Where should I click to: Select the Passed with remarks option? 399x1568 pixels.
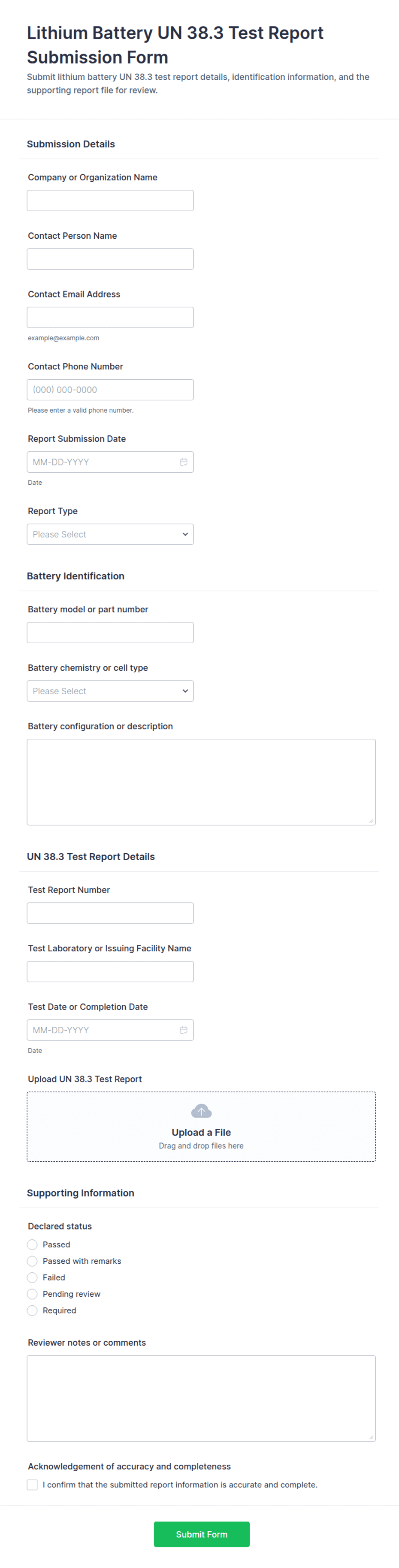point(32,1261)
